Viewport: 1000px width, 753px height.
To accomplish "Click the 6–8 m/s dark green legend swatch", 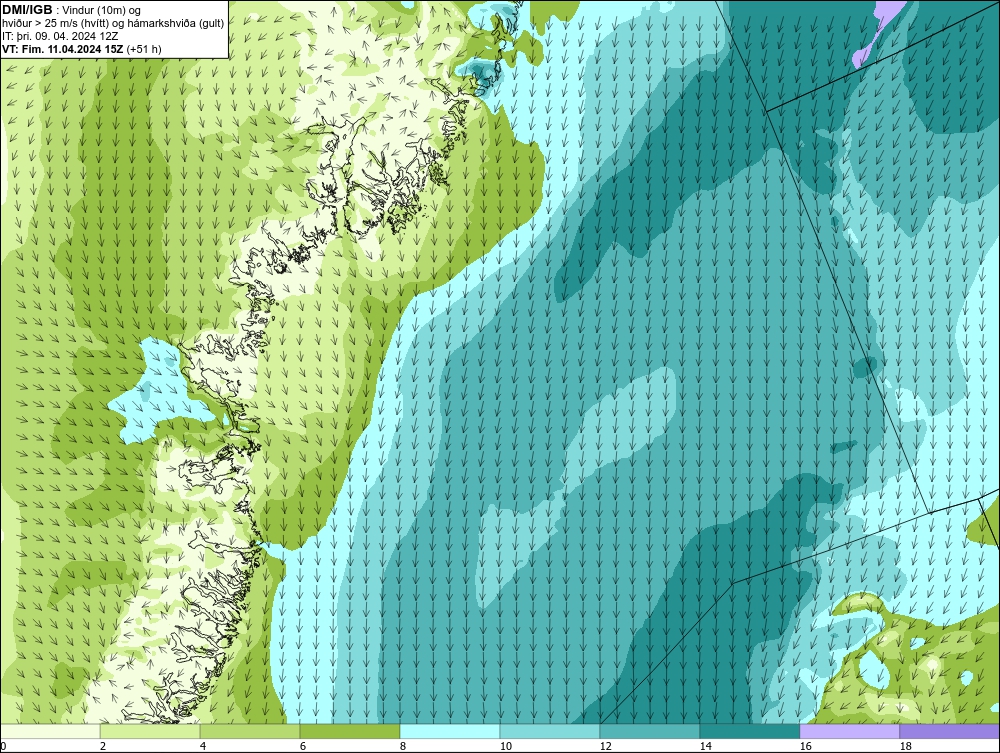I will 349,731.
